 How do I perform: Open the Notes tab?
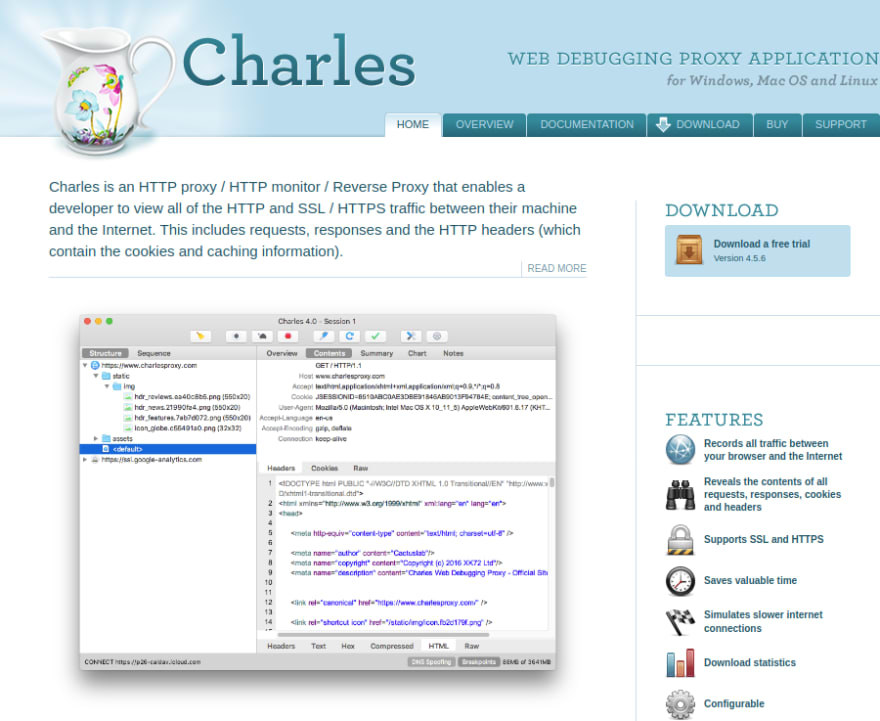453,353
